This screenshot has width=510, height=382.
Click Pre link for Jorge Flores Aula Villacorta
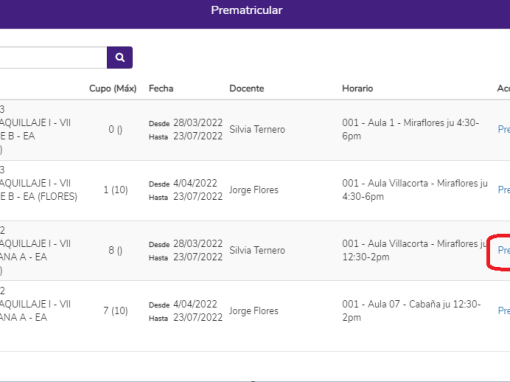[504, 190]
